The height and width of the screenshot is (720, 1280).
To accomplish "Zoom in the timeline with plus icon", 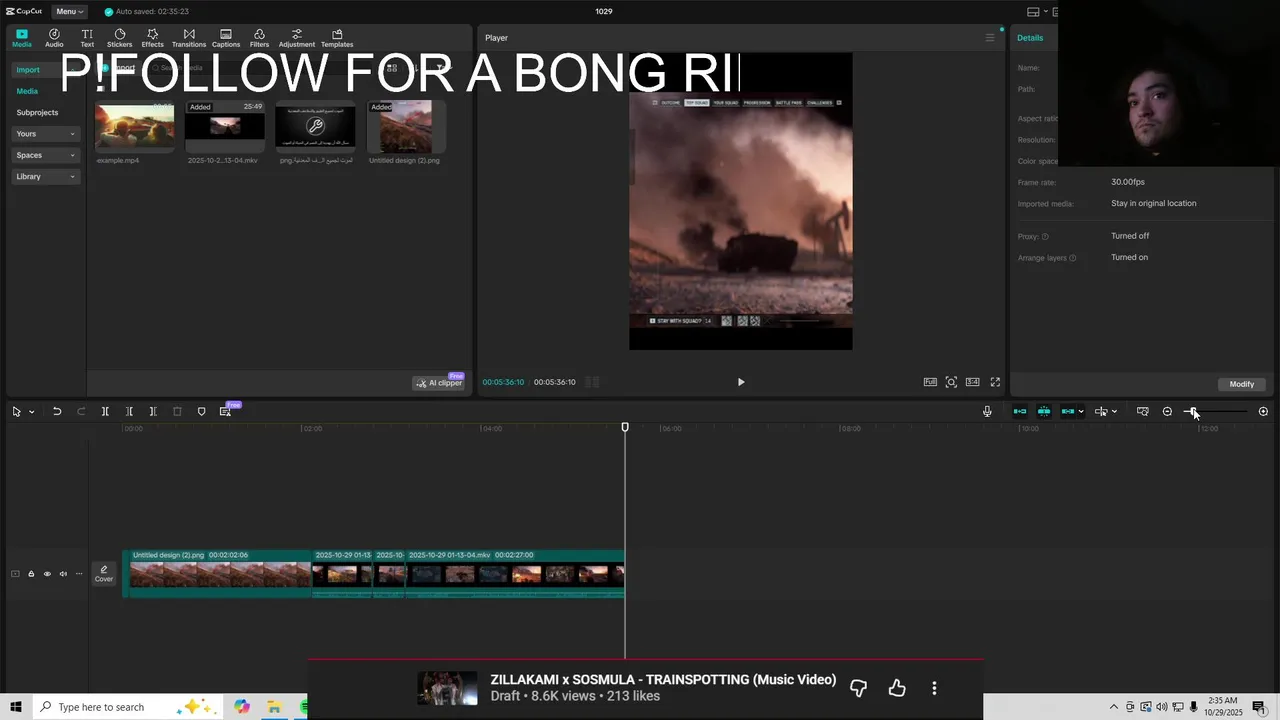I will 1263,412.
